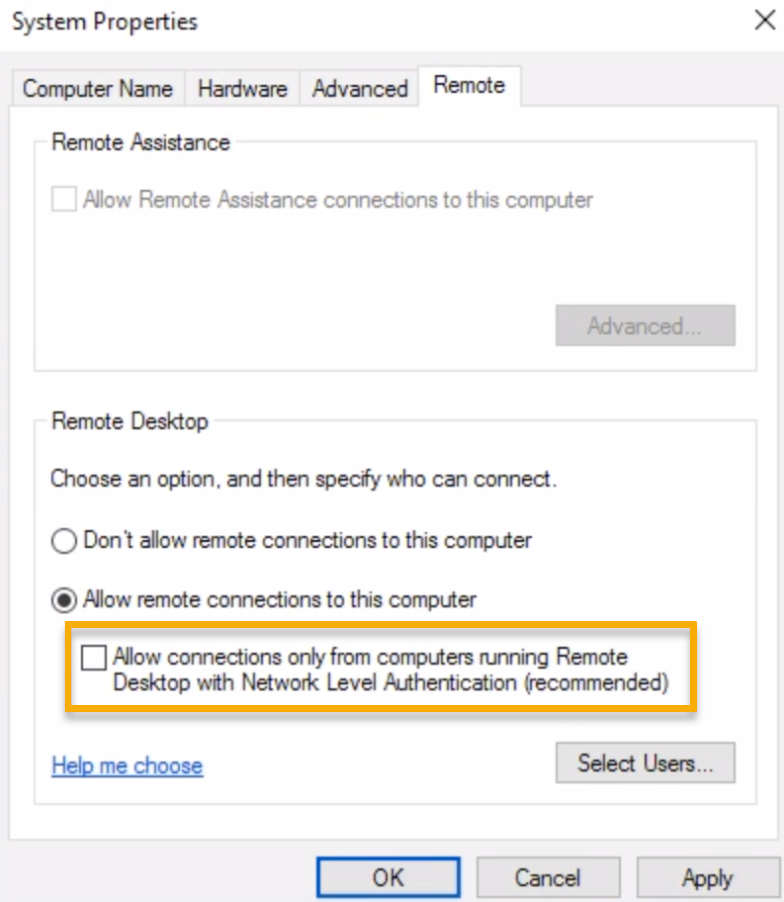Screen dimensions: 784x902
Task: Go to the Advanced tab
Action: [x=359, y=88]
